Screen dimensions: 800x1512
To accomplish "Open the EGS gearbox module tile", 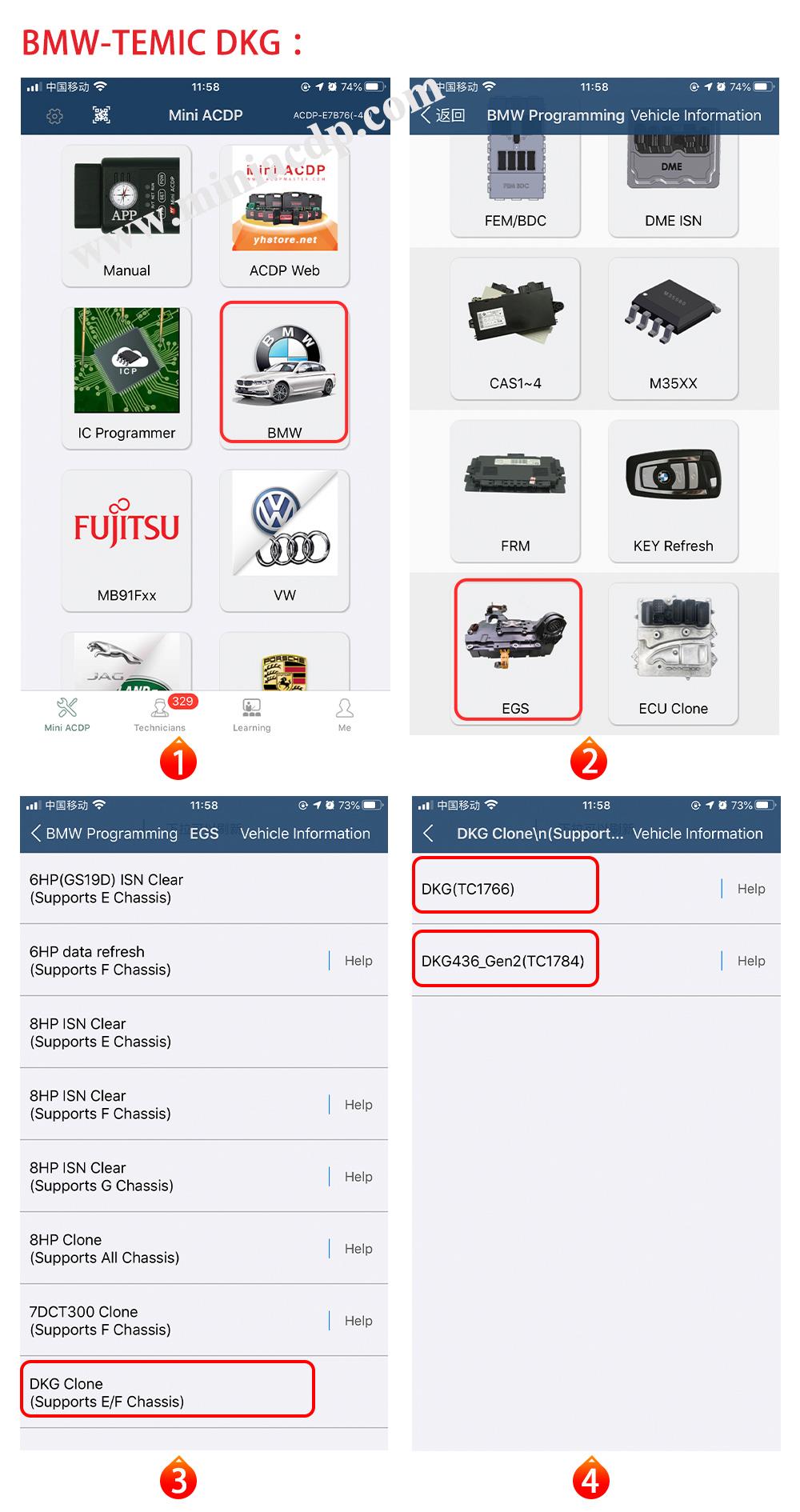I will pyautogui.click(x=518, y=650).
